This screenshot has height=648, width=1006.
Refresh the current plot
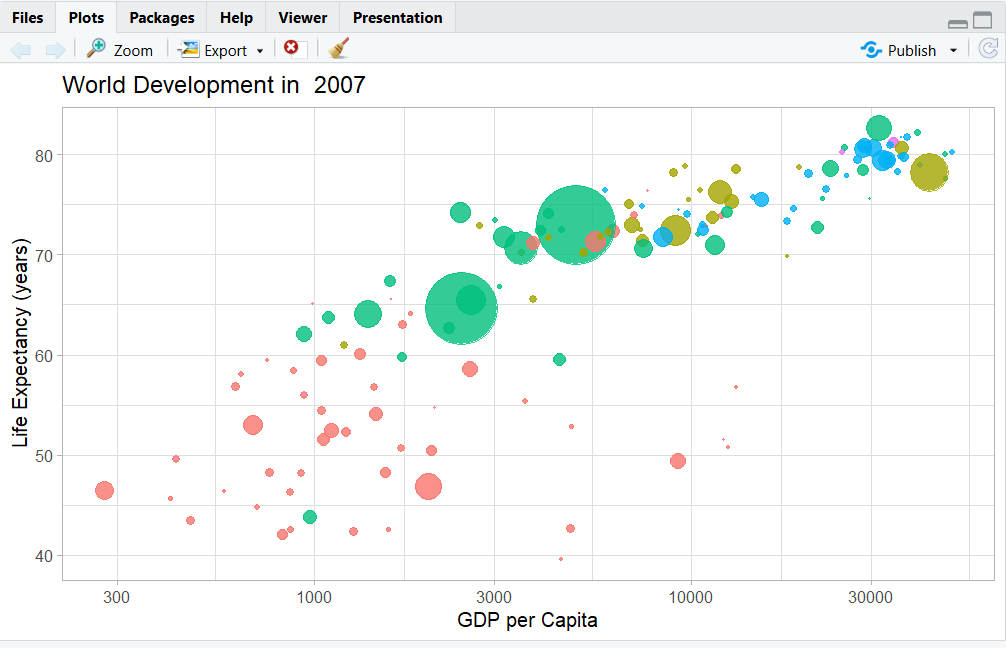pos(988,49)
